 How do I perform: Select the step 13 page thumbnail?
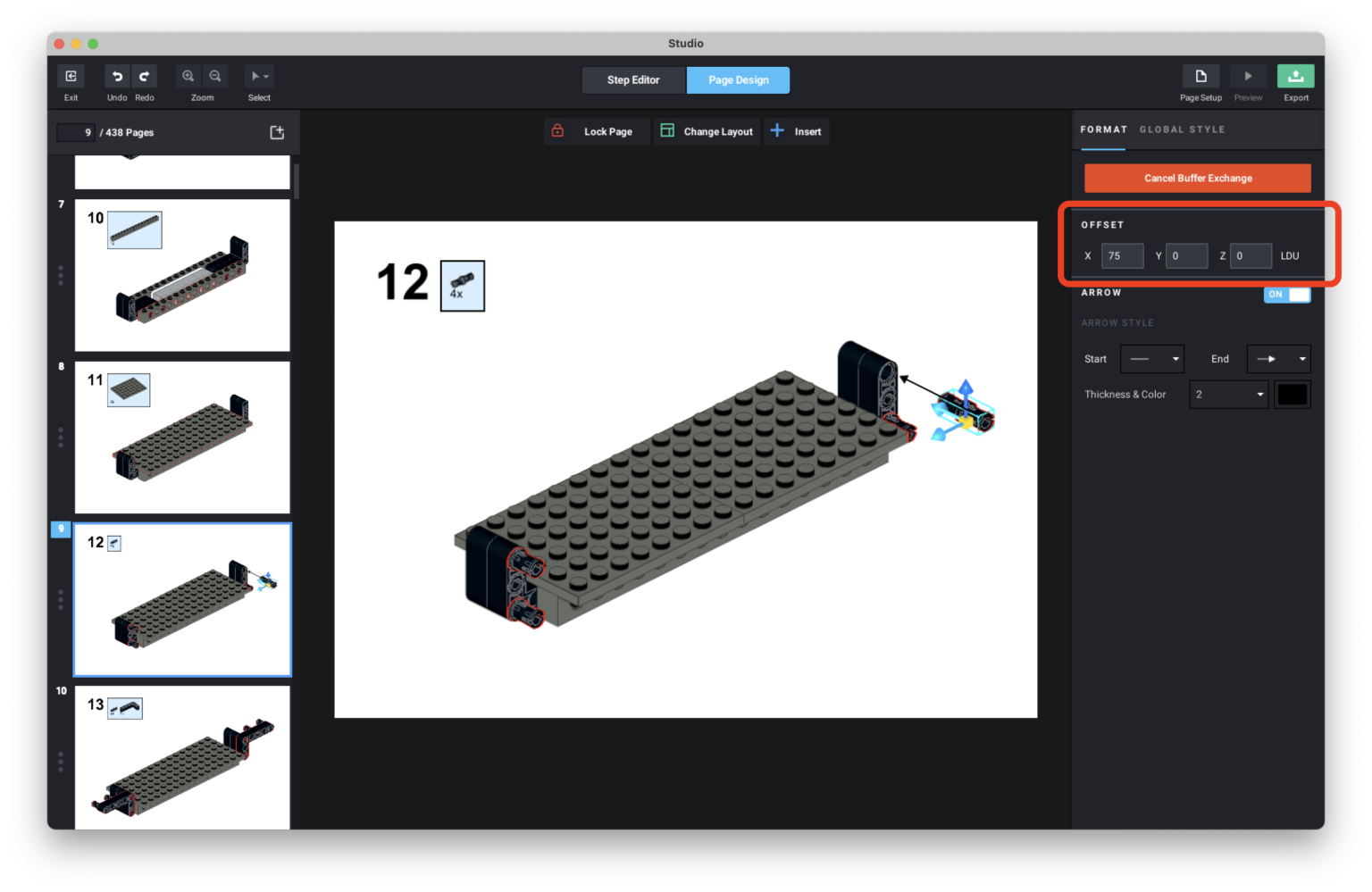click(182, 757)
